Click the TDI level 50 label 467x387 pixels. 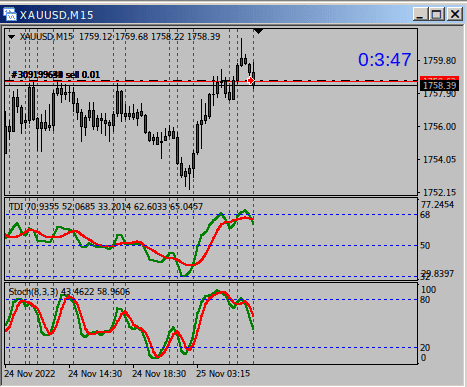[x=425, y=246]
